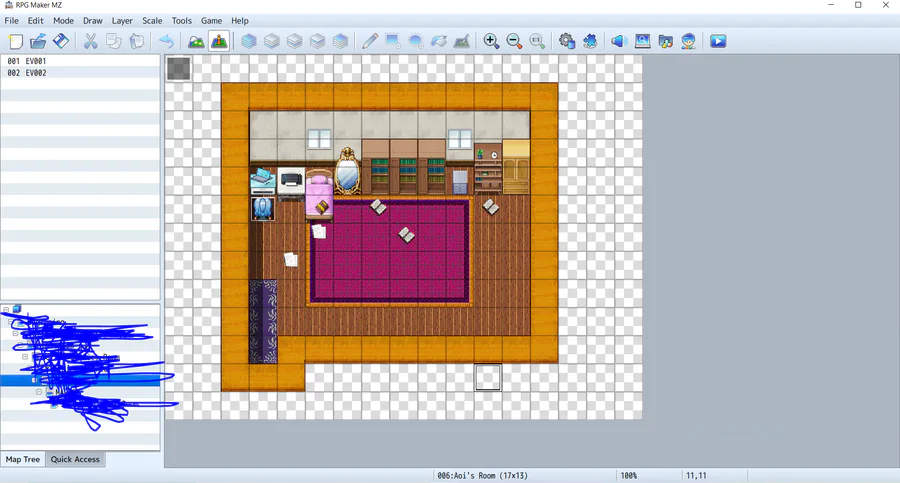Click the map name 006:Aoi's Room status text
Screen dimensions: 900x483
pyautogui.click(x=483, y=476)
